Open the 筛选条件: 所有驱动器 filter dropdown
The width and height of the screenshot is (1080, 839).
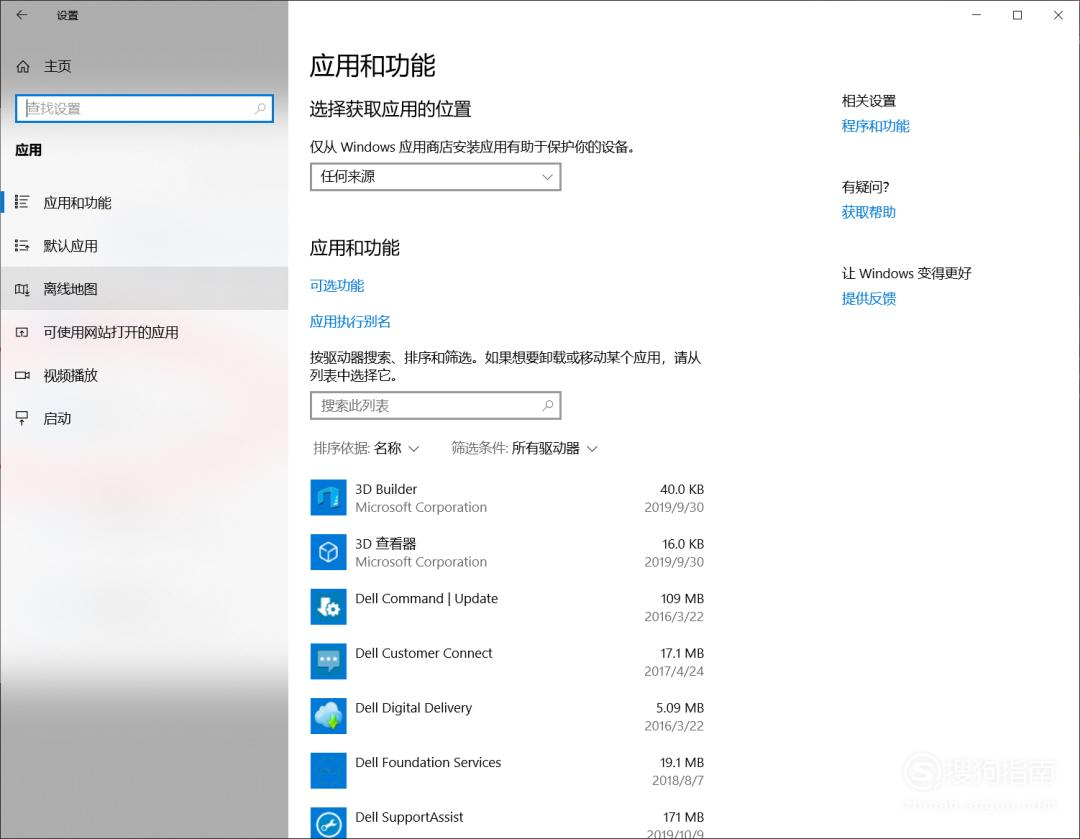(524, 448)
